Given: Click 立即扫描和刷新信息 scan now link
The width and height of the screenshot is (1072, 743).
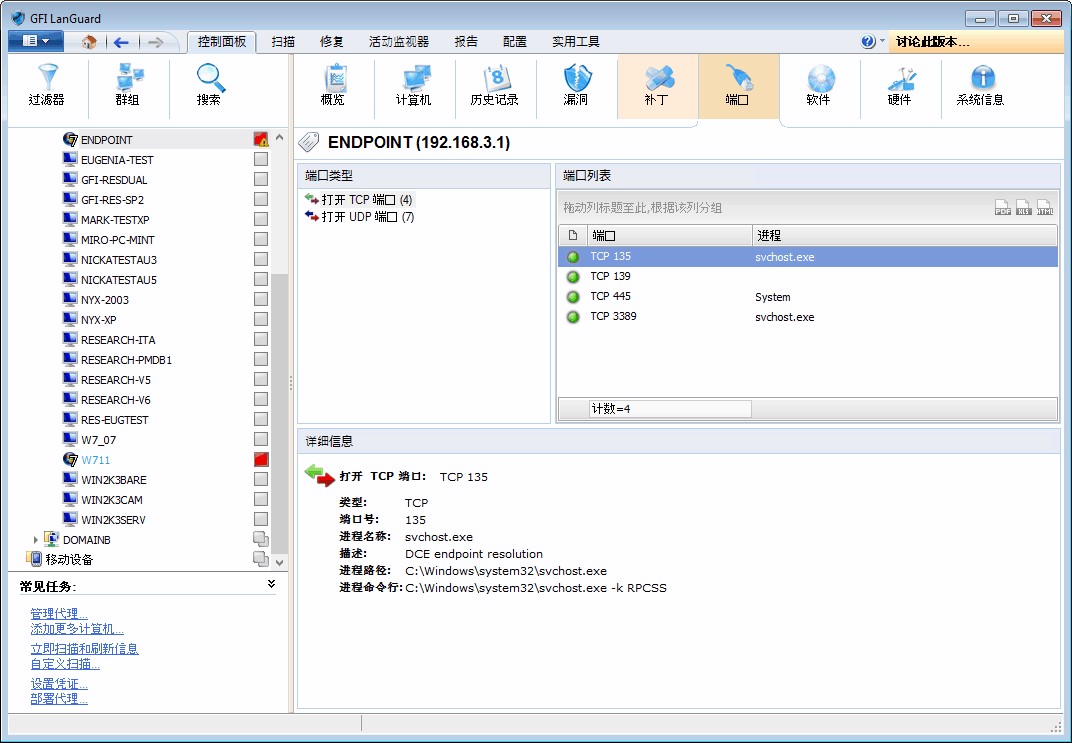Looking at the screenshot, I should (84, 649).
